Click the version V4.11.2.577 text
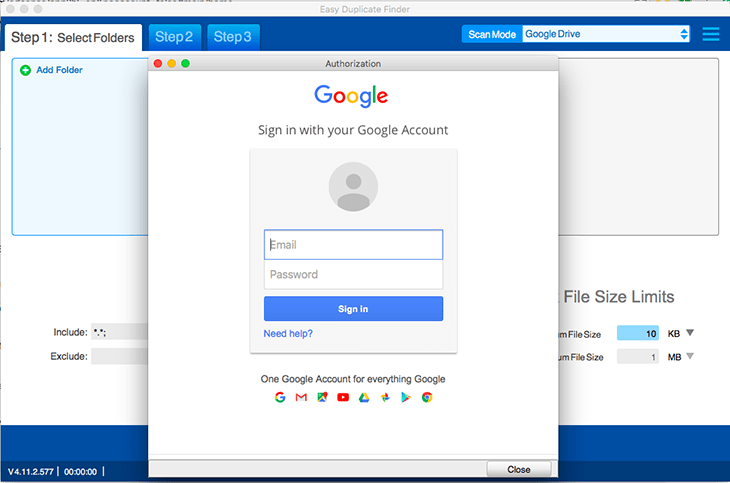 tap(31, 472)
